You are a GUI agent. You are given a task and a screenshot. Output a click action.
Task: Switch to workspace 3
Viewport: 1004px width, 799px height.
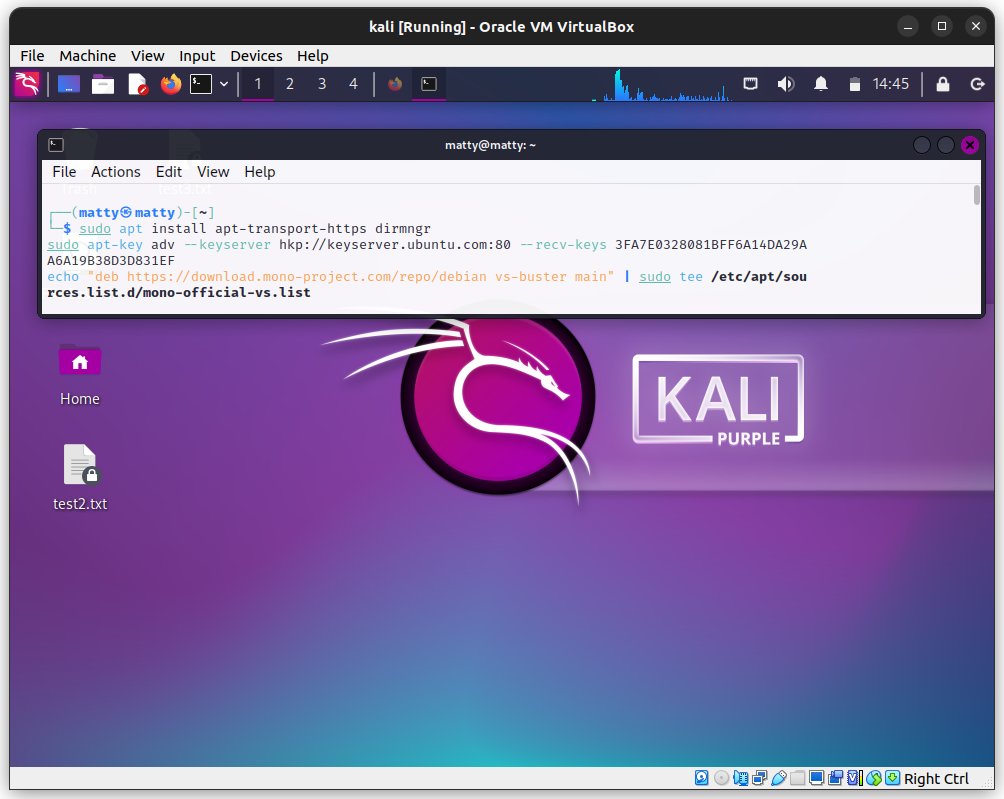pyautogui.click(x=322, y=84)
